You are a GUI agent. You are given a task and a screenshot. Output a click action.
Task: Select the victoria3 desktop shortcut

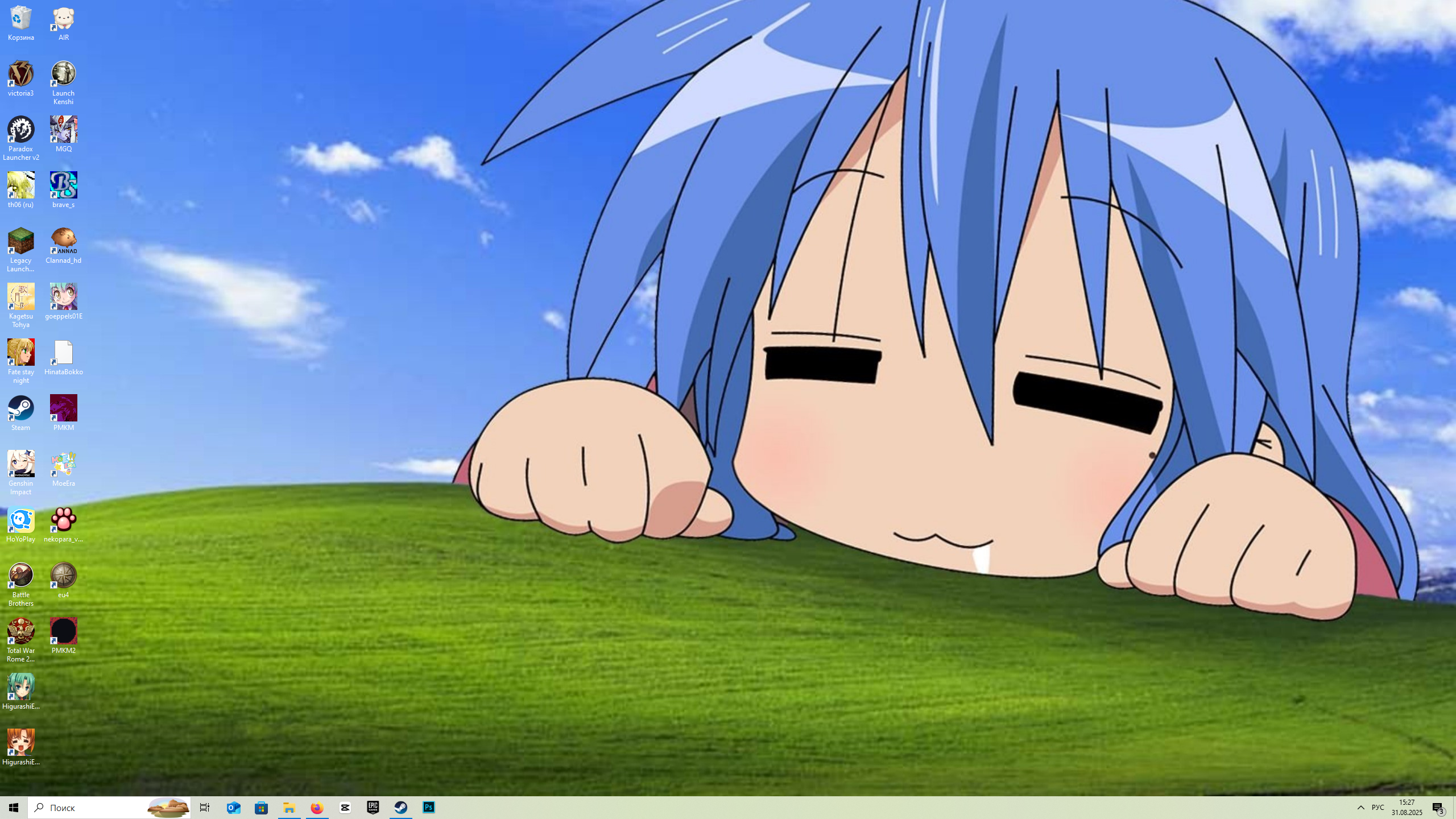[x=21, y=79]
